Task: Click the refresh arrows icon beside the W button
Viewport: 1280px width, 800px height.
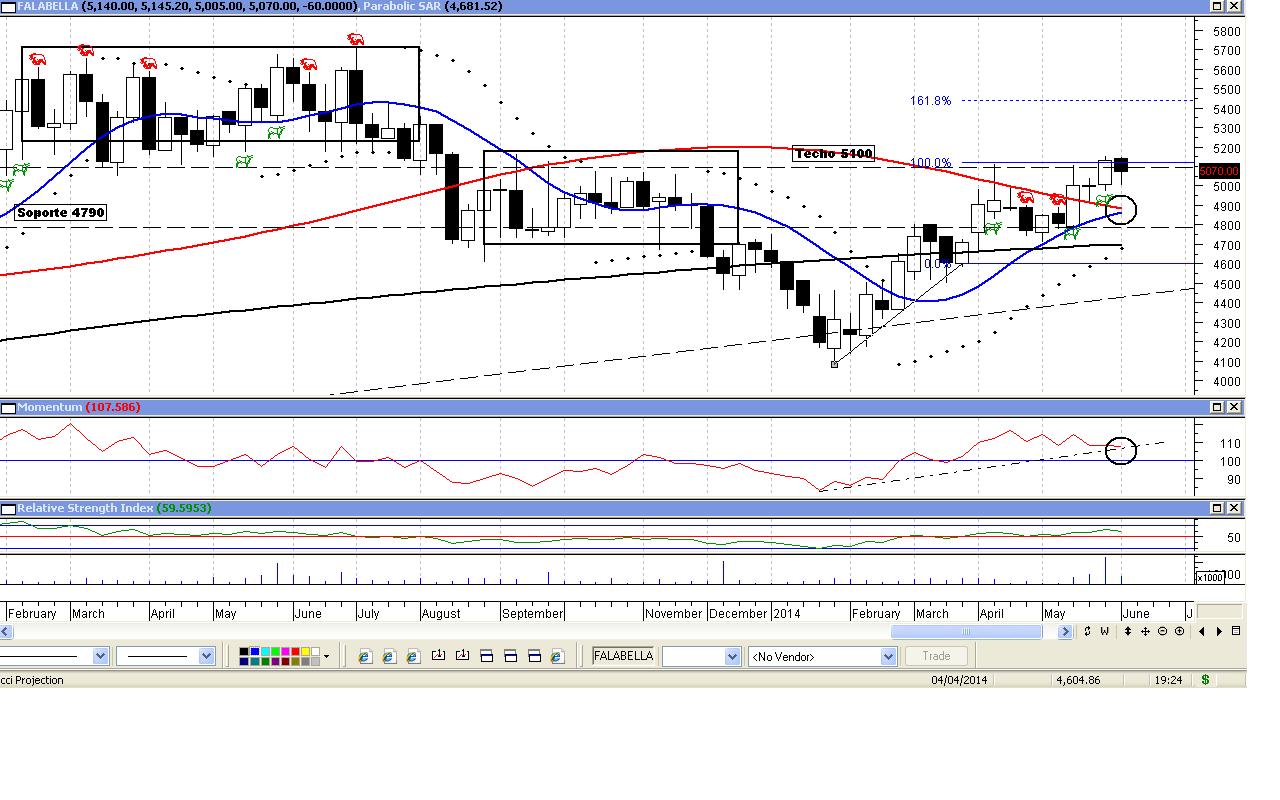Action: coord(1088,631)
